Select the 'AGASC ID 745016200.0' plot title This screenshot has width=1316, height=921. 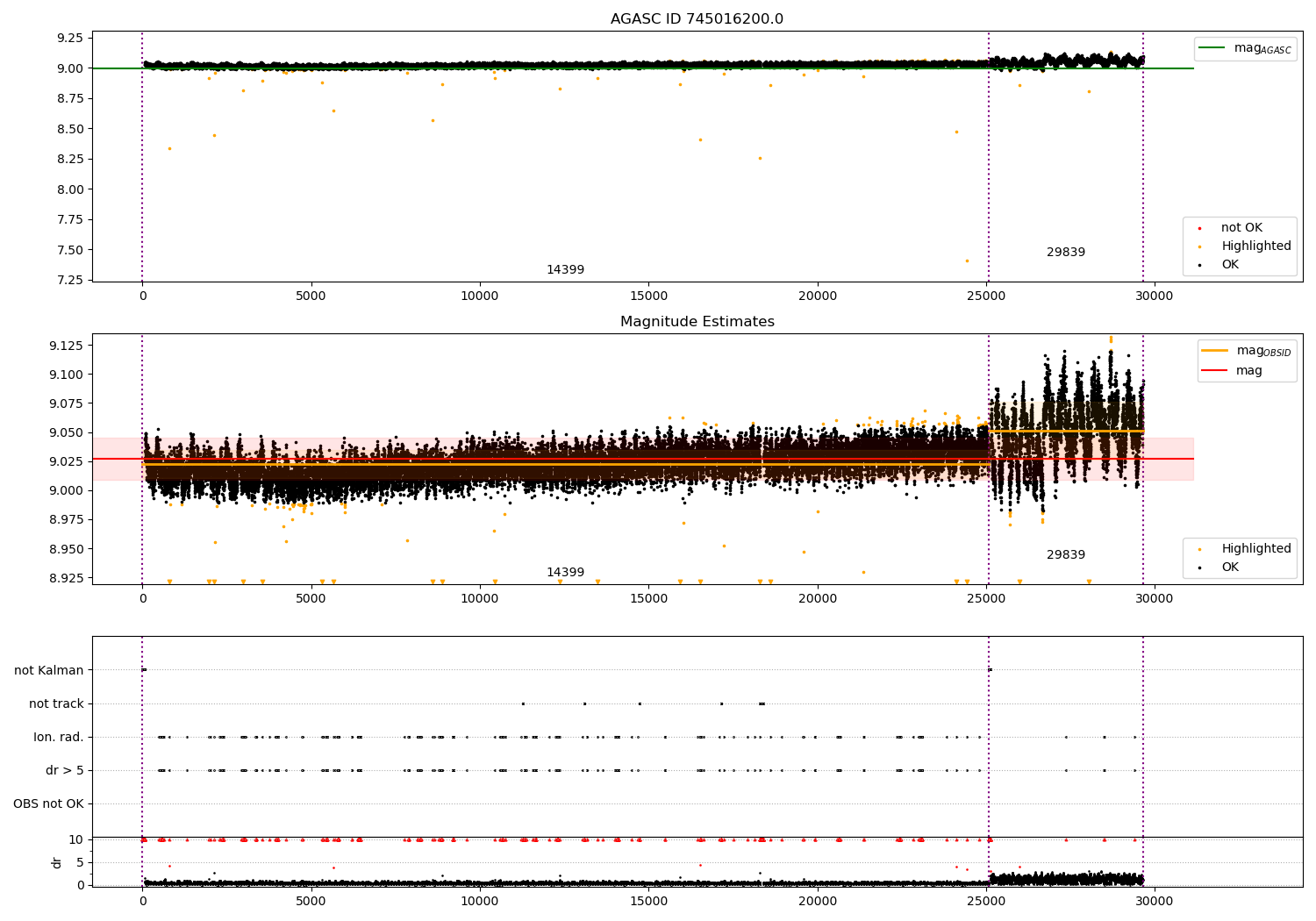(x=697, y=19)
